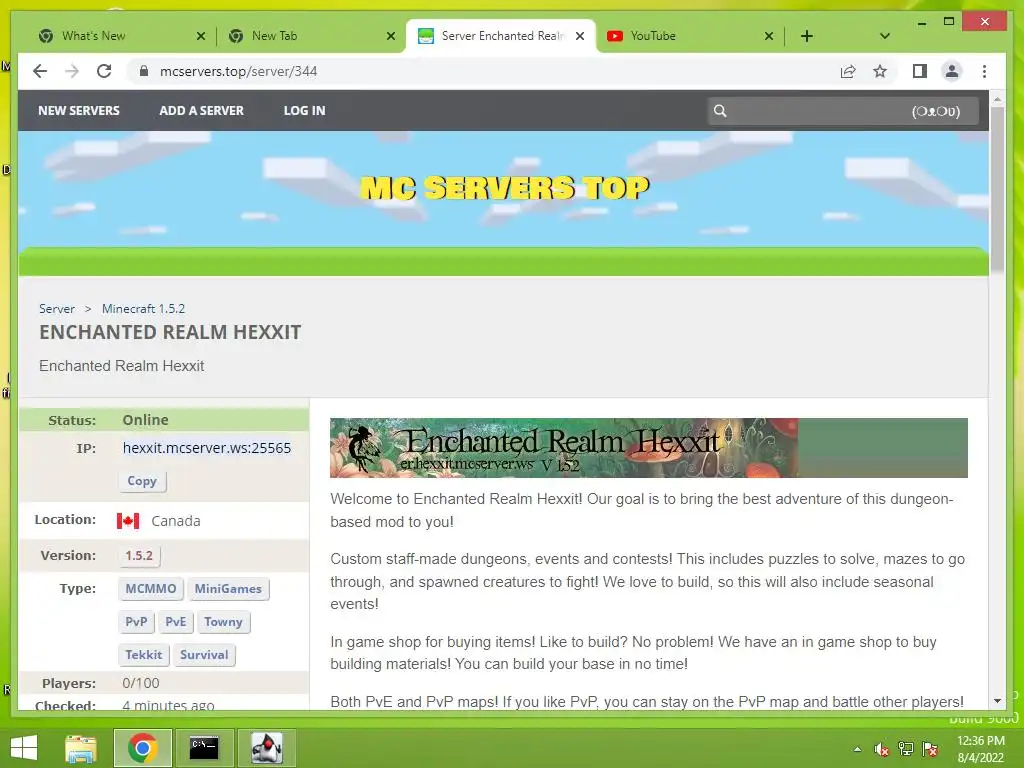Click the network tray icon
The height and width of the screenshot is (768, 1024).
tap(906, 749)
